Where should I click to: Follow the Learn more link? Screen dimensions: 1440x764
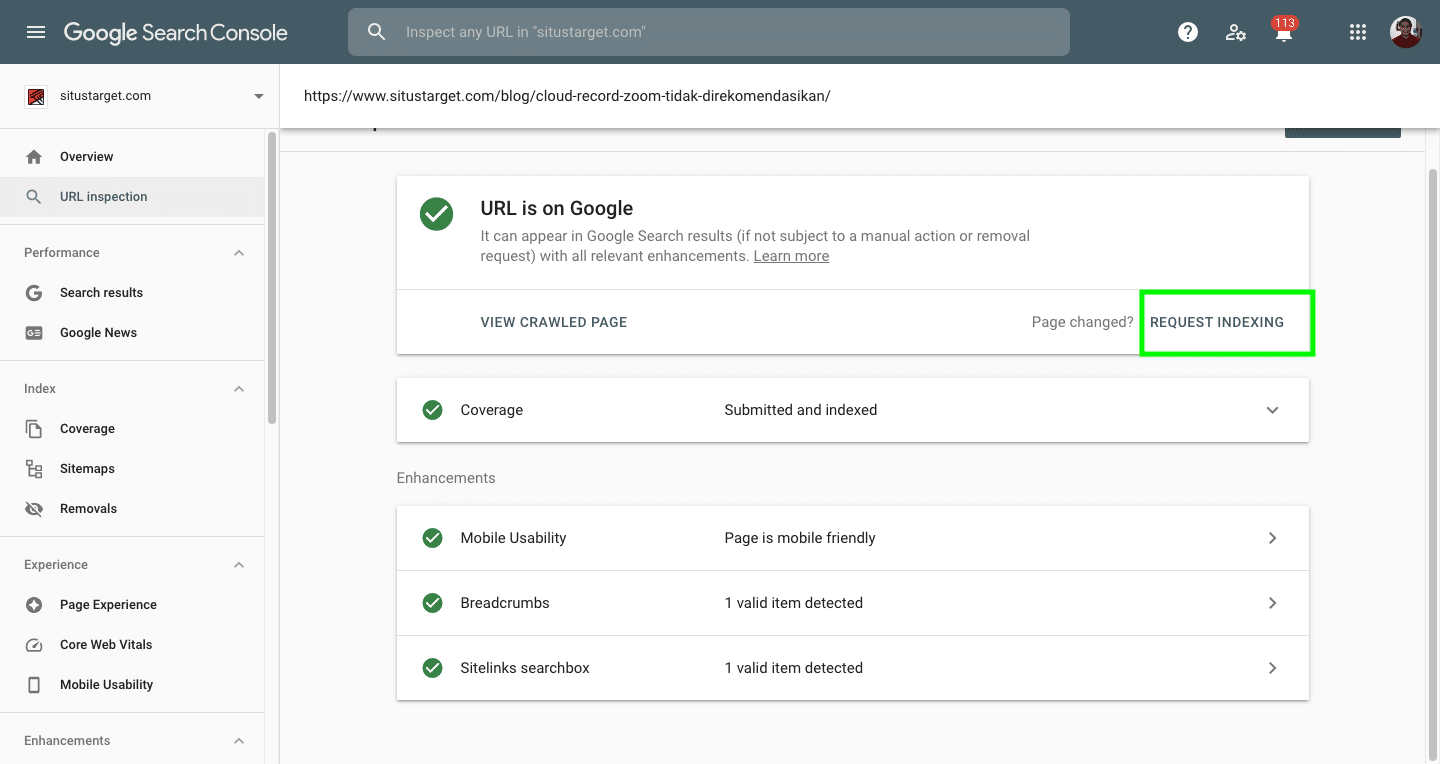791,256
